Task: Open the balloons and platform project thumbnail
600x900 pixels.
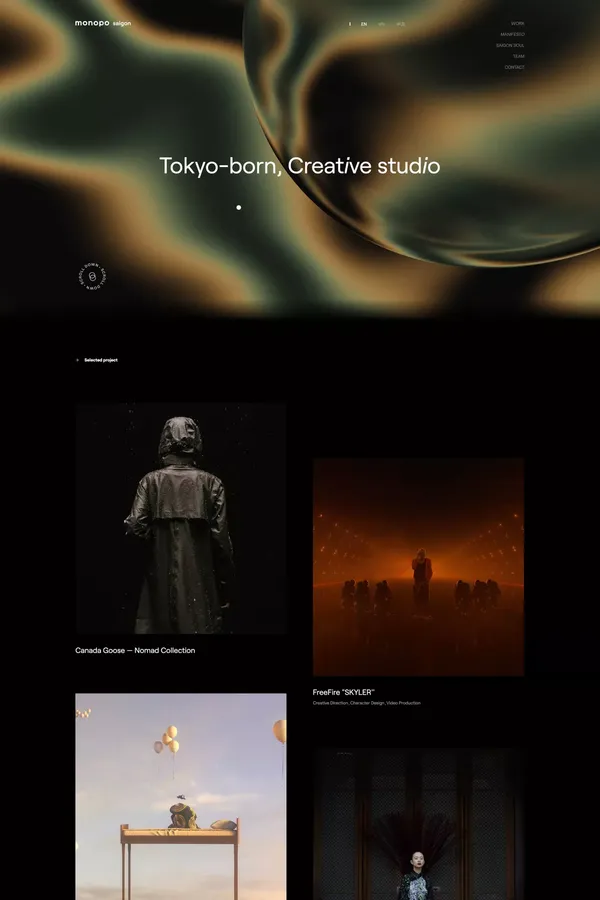Action: 181,797
